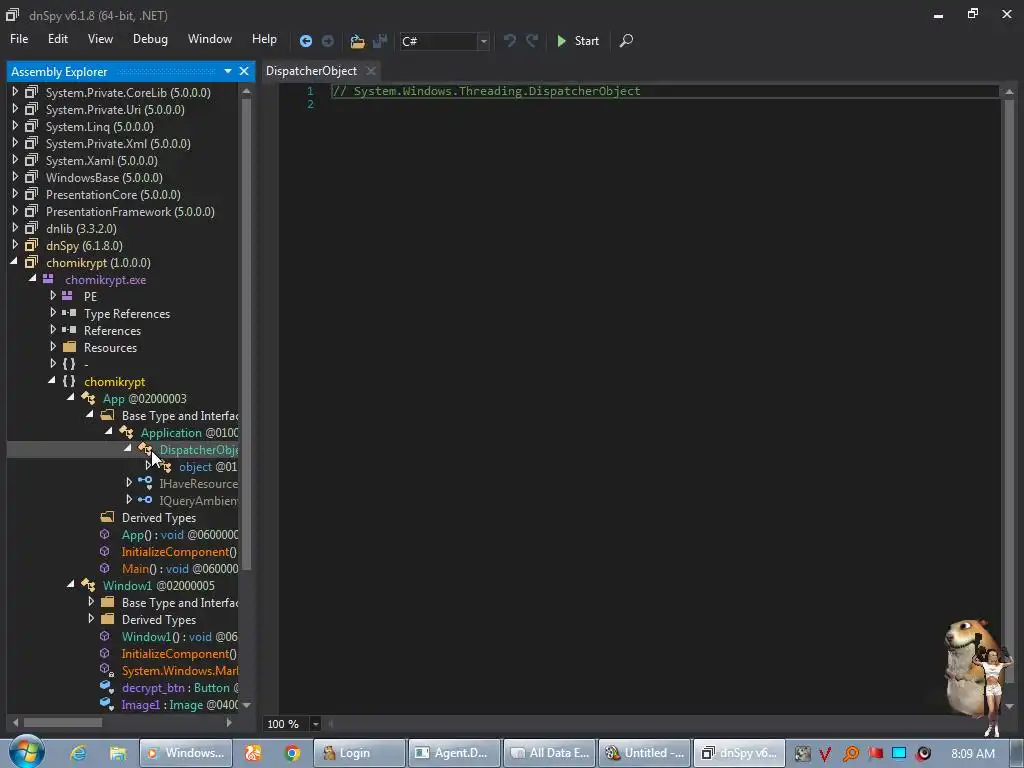Click the Derived Types folder icon under App
The width and height of the screenshot is (1024, 768).
pyautogui.click(x=107, y=517)
